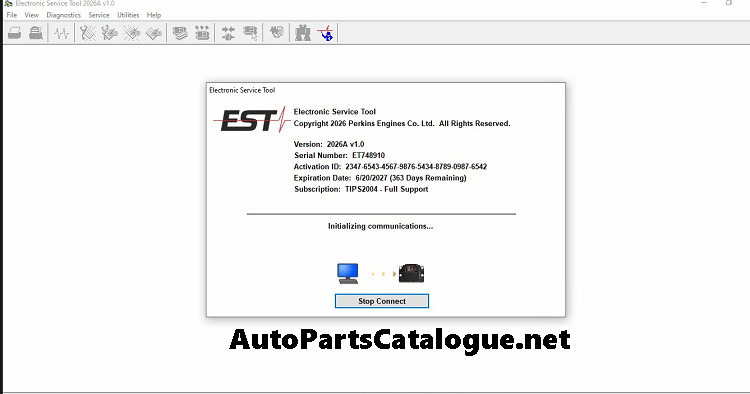Viewport: 750px width, 394px height.
Task: Click the Connect plug arrows icon
Action: [228, 33]
